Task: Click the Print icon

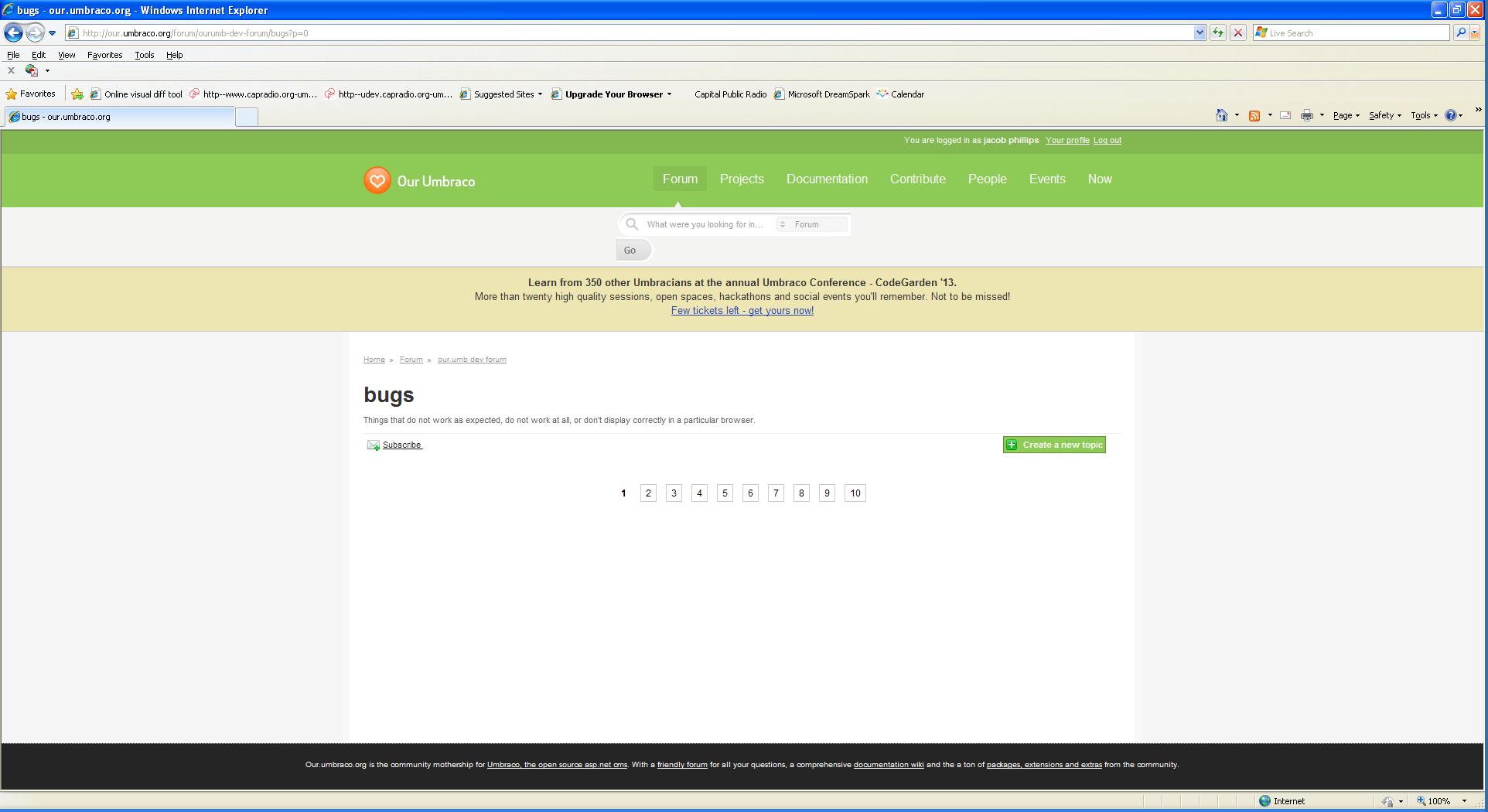Action: pyautogui.click(x=1307, y=115)
